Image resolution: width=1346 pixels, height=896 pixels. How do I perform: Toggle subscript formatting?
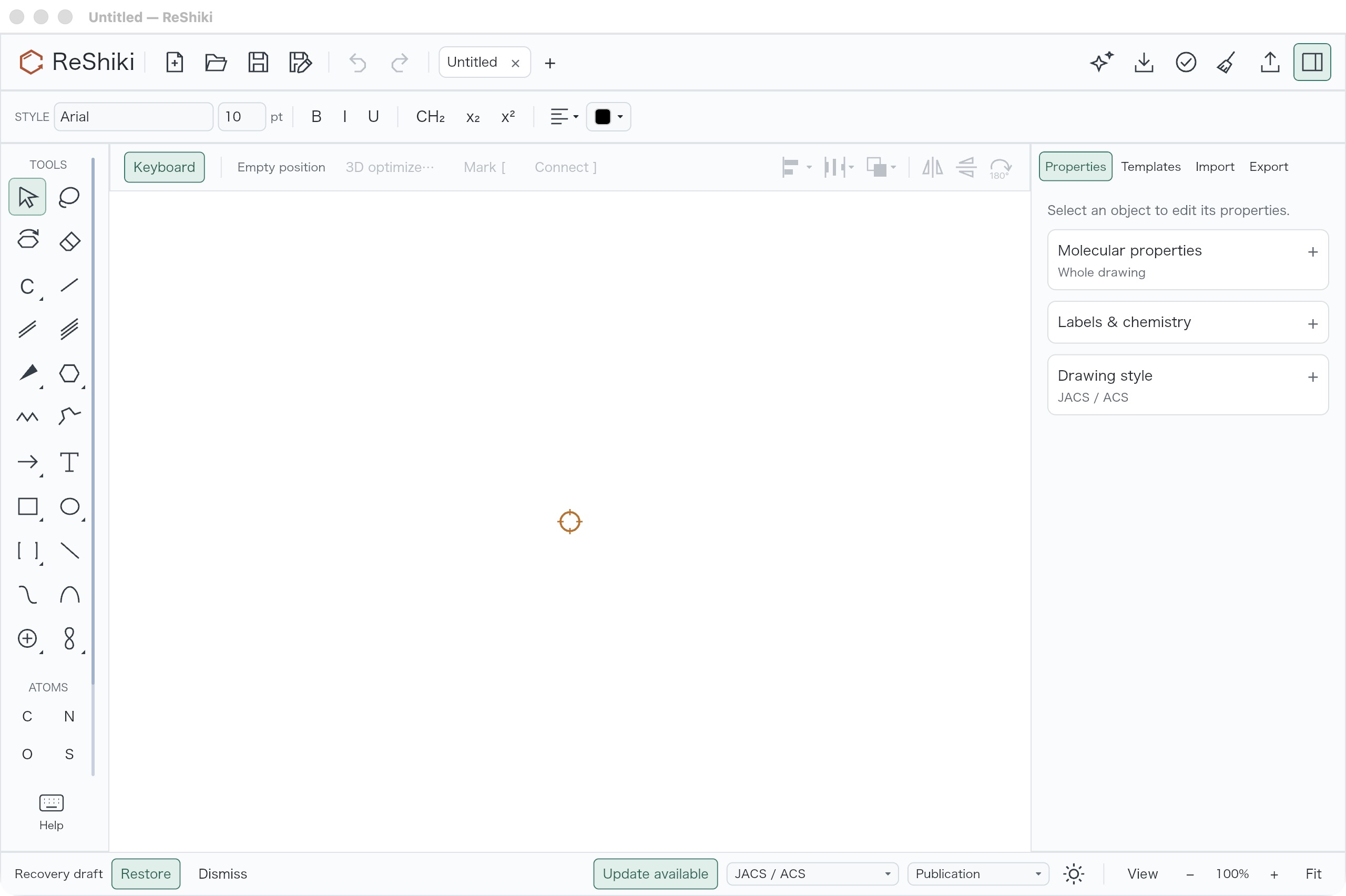coord(473,117)
